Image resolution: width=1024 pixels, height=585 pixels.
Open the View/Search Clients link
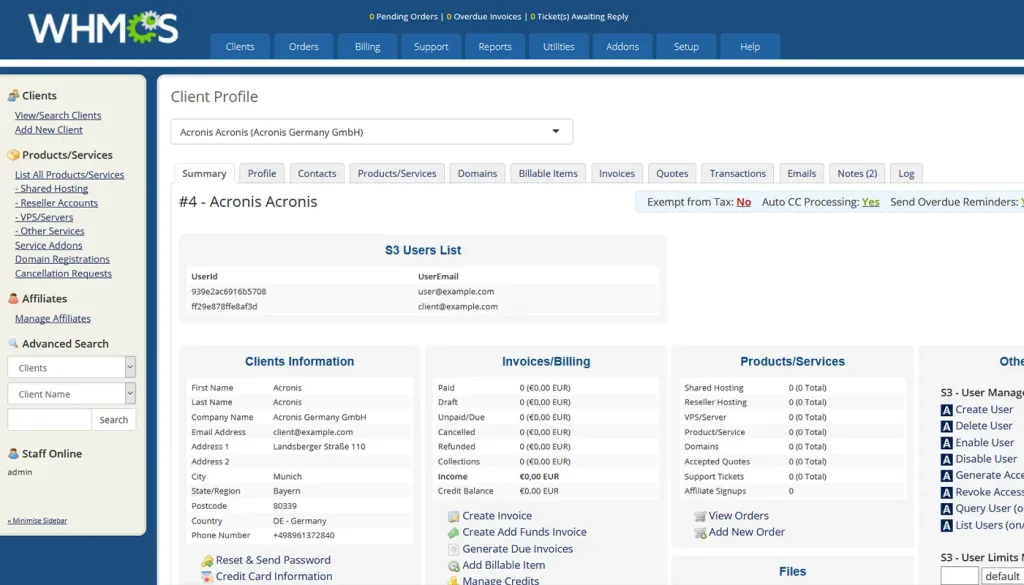(57, 114)
